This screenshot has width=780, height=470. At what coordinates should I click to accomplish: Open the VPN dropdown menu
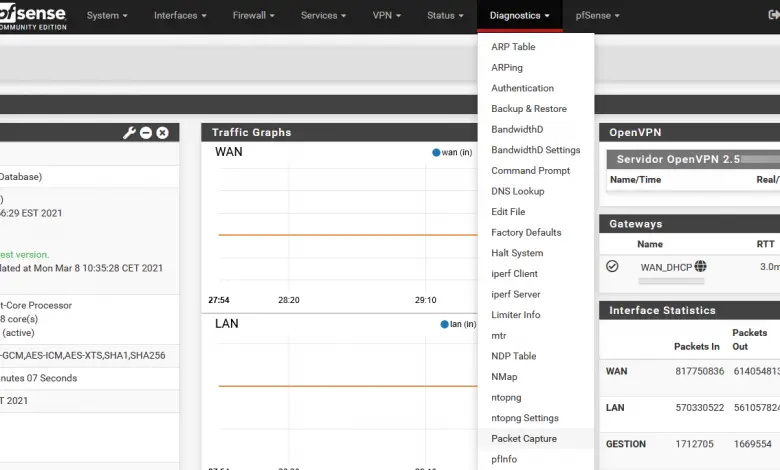pyautogui.click(x=387, y=15)
